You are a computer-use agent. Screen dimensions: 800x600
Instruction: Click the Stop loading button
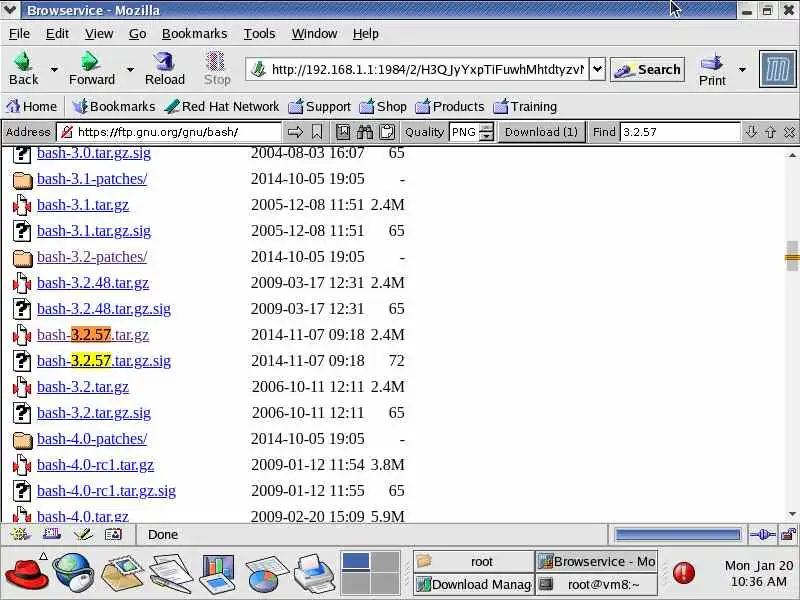click(x=217, y=68)
